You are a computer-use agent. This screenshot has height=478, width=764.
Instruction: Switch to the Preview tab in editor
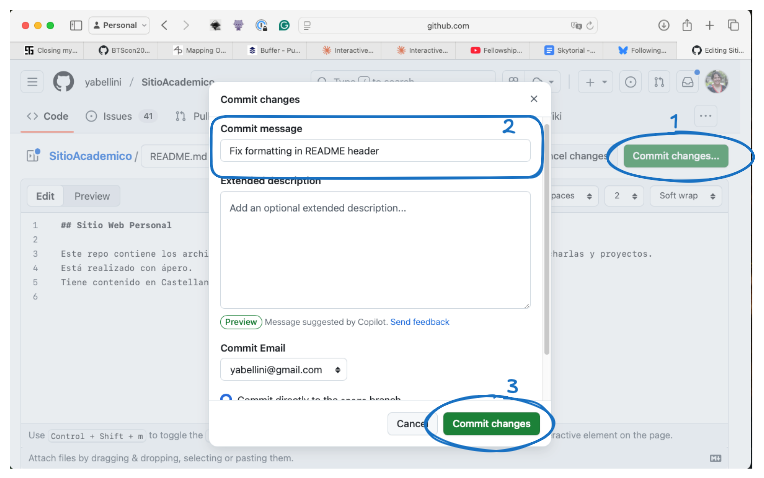tap(92, 196)
